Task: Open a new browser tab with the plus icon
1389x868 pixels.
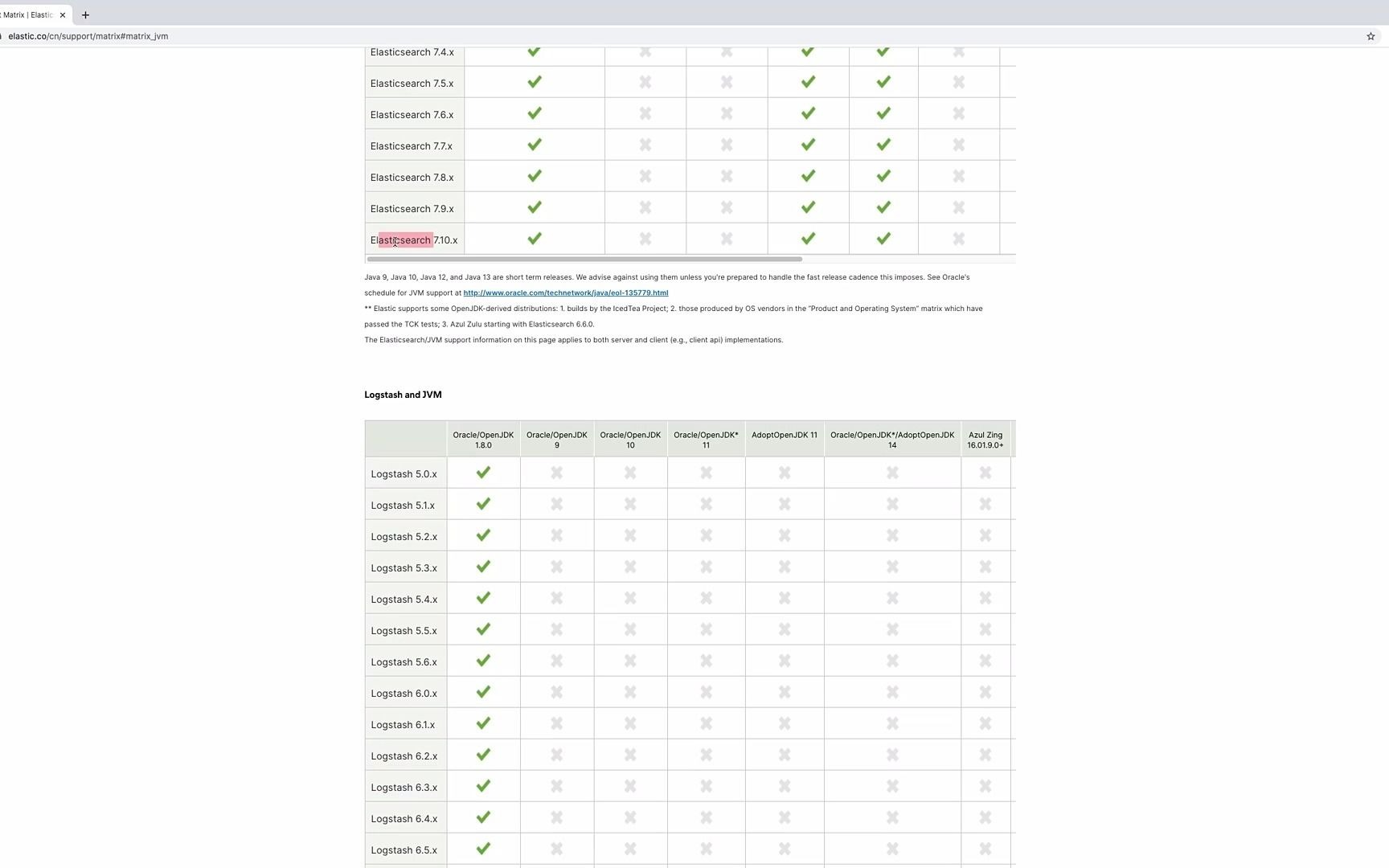Action: (85, 14)
